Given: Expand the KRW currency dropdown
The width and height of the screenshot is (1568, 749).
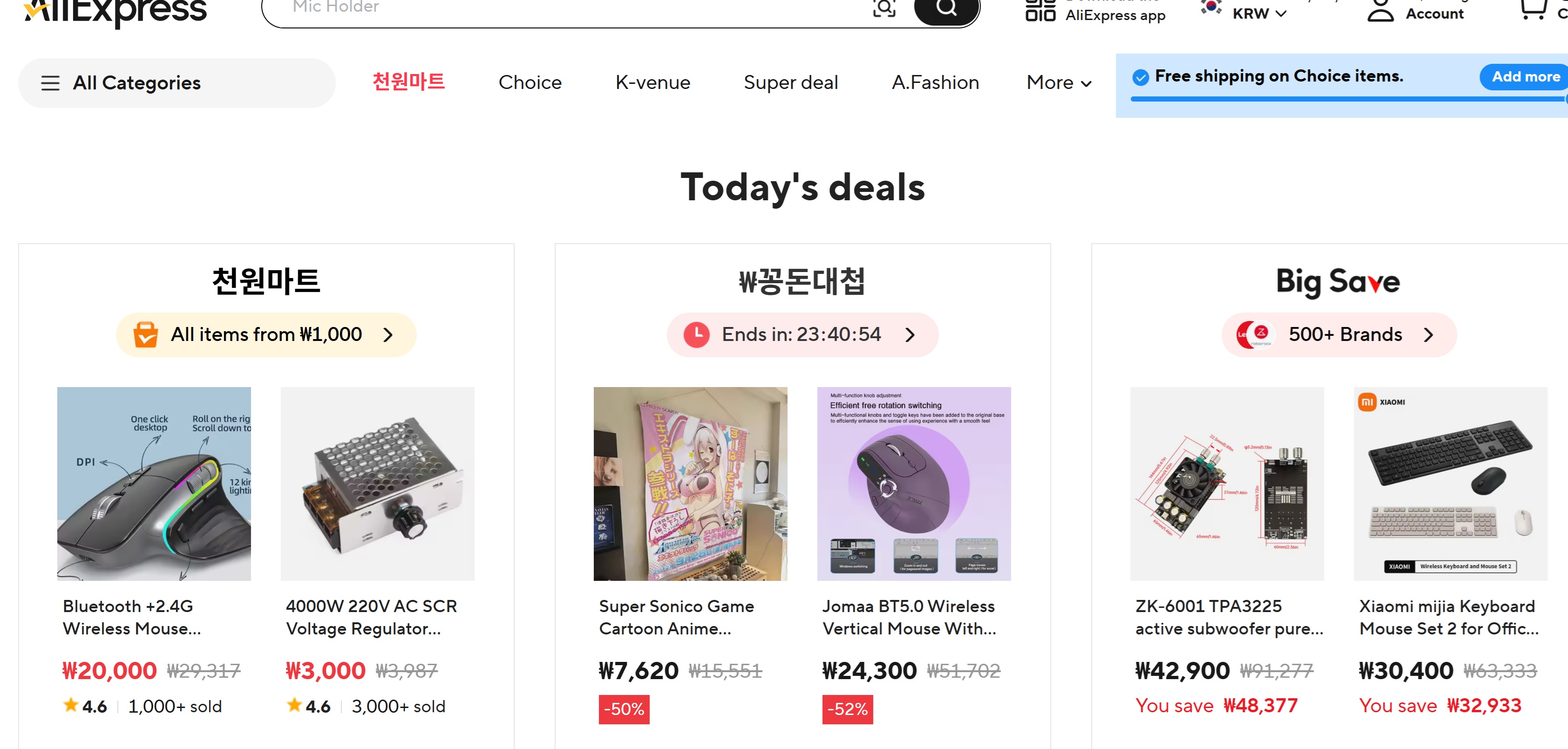Looking at the screenshot, I should coord(1259,14).
